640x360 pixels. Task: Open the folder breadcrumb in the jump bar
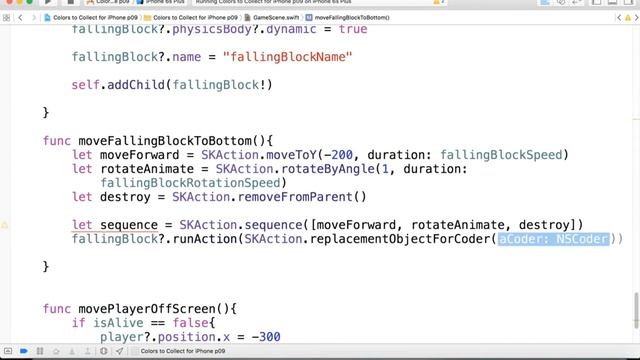[x=191, y=18]
